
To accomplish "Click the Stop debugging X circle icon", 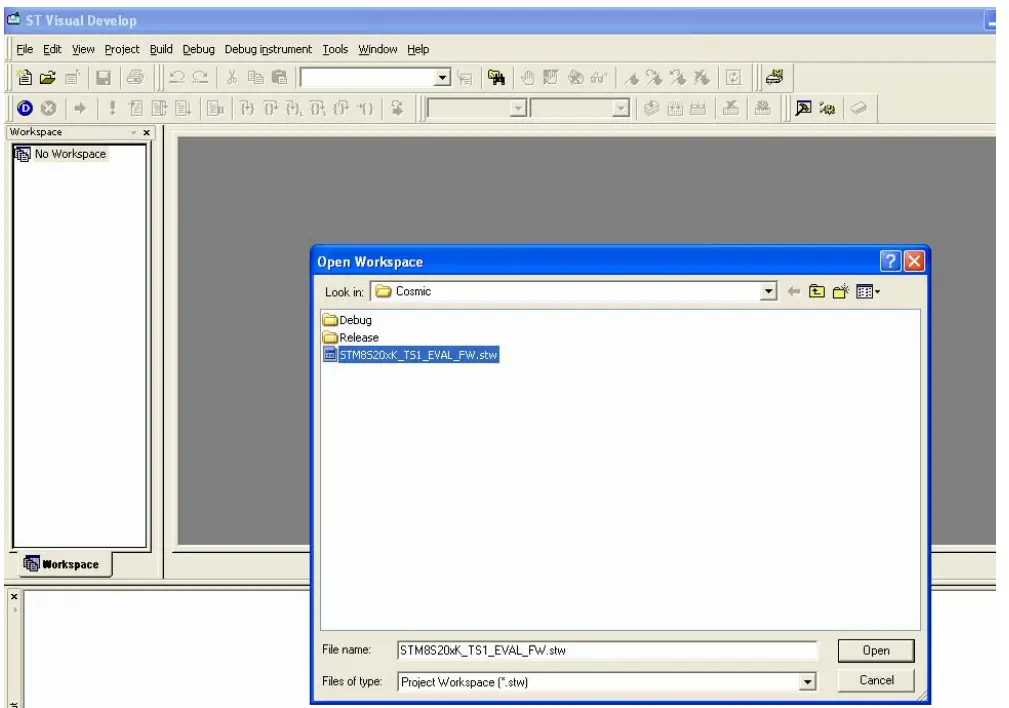I will (x=48, y=108).
